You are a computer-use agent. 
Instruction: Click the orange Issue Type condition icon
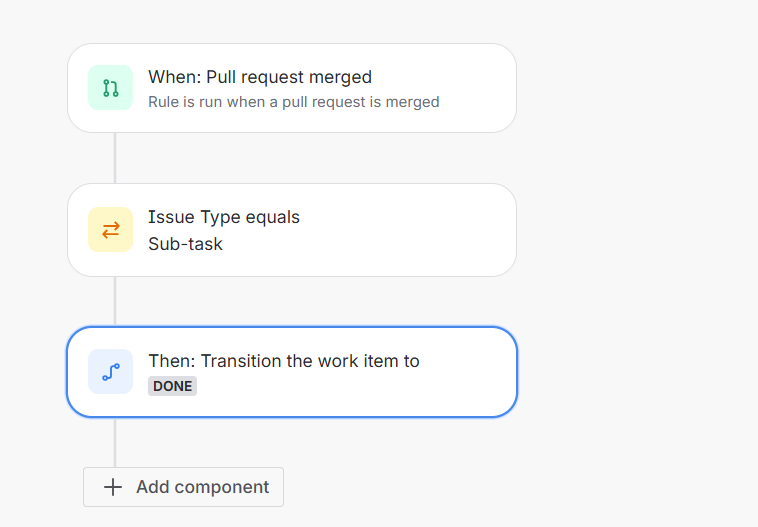click(110, 230)
